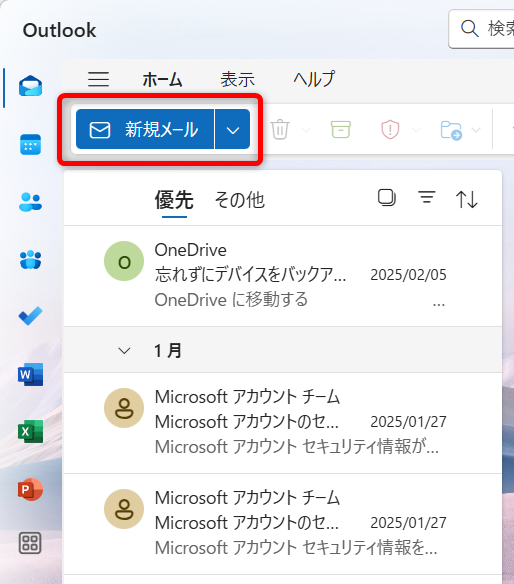Click in the 検索 search box

tap(481, 29)
